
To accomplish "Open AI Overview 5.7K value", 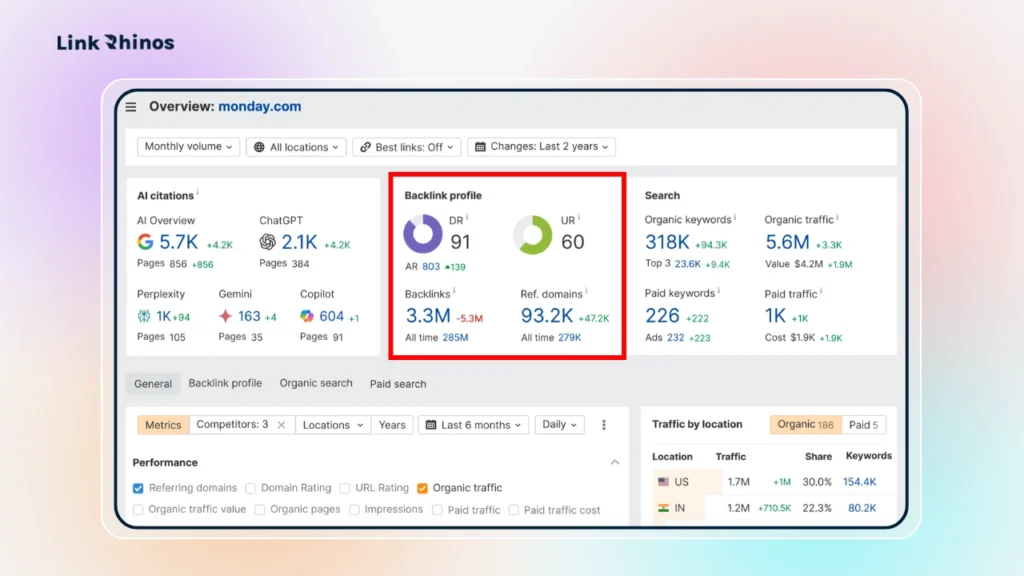I will pos(178,242).
